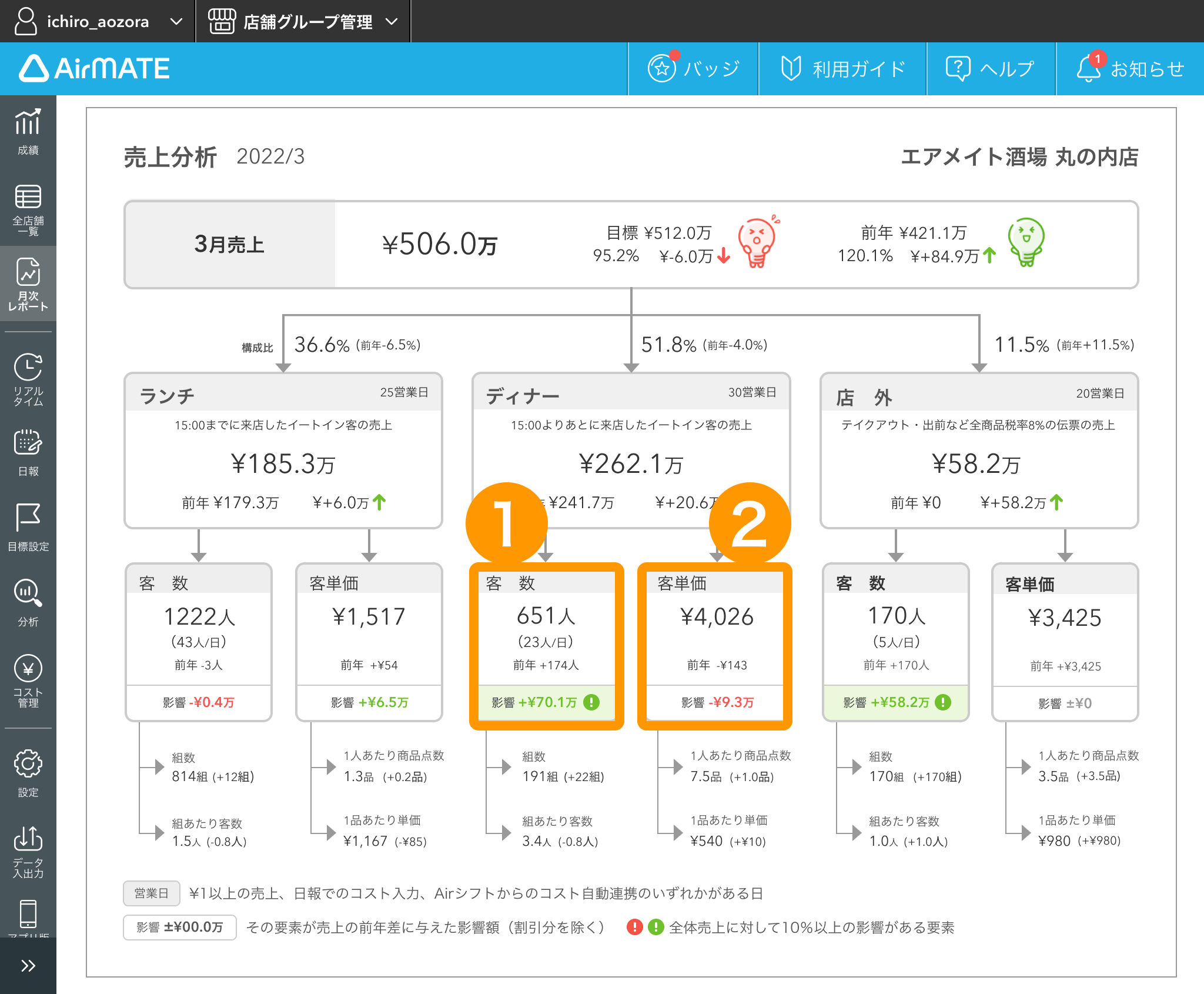Click the lunch ¥1,517 客単価 value
Image resolution: width=1204 pixels, height=994 pixels.
[369, 616]
